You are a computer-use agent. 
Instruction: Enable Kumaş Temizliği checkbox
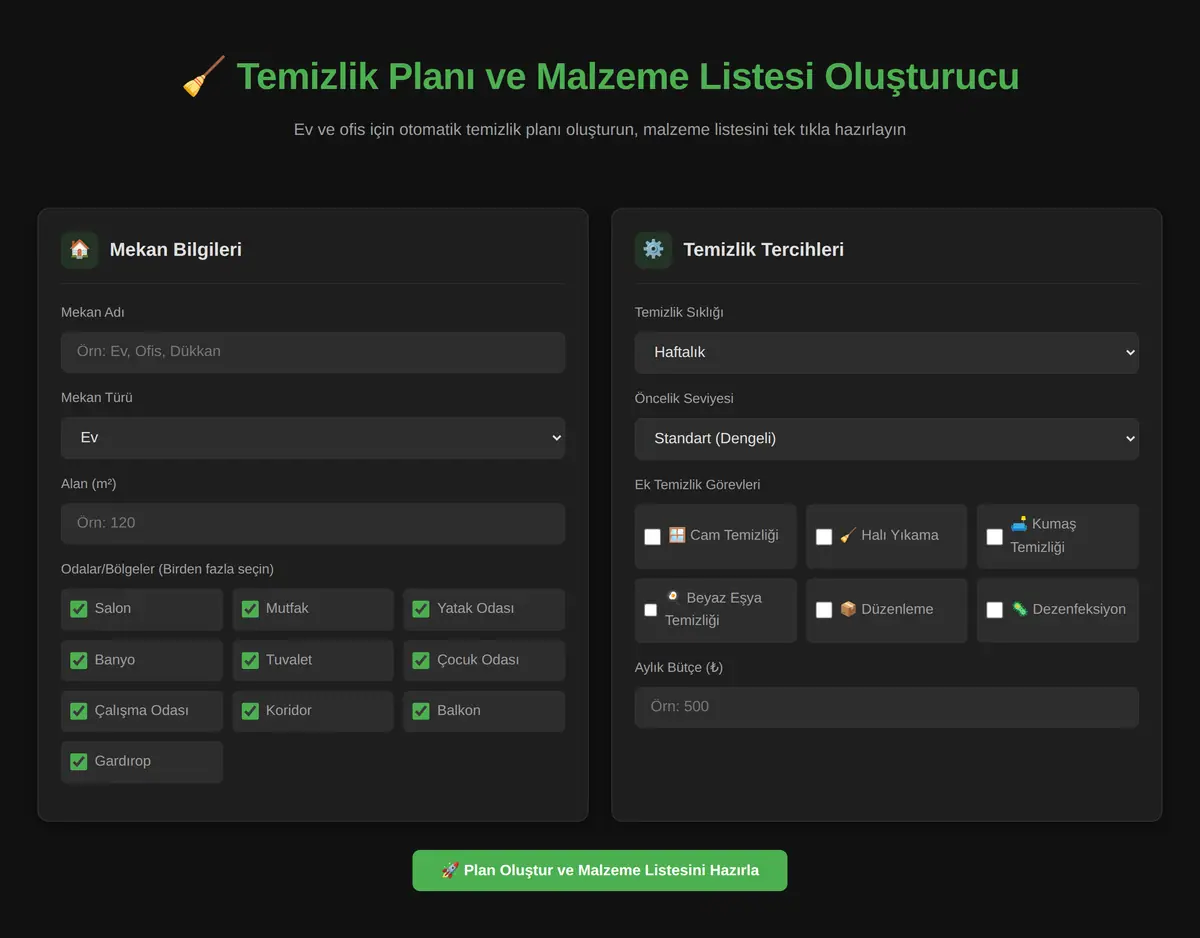(x=995, y=536)
